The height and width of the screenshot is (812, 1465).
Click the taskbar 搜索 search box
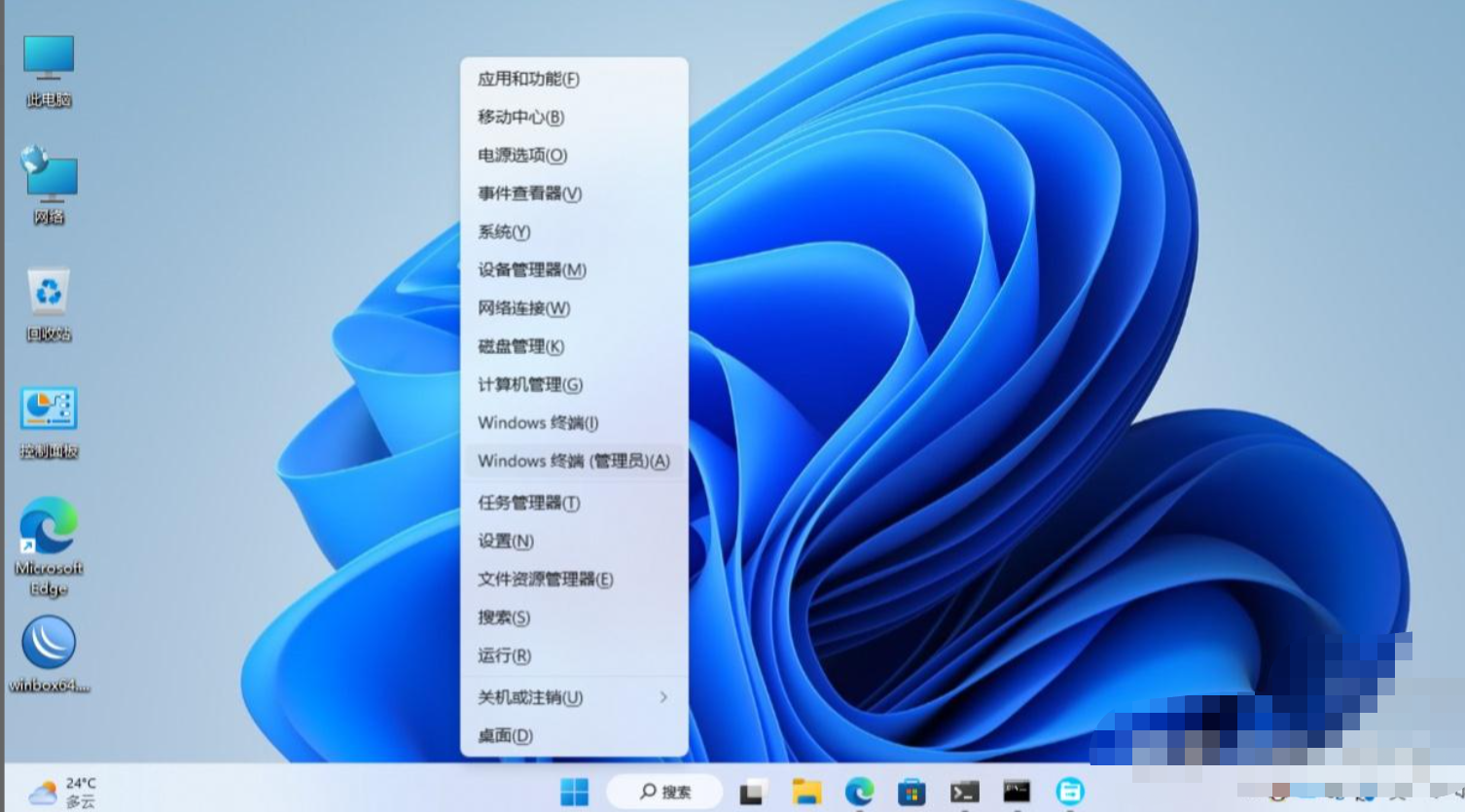(x=665, y=792)
